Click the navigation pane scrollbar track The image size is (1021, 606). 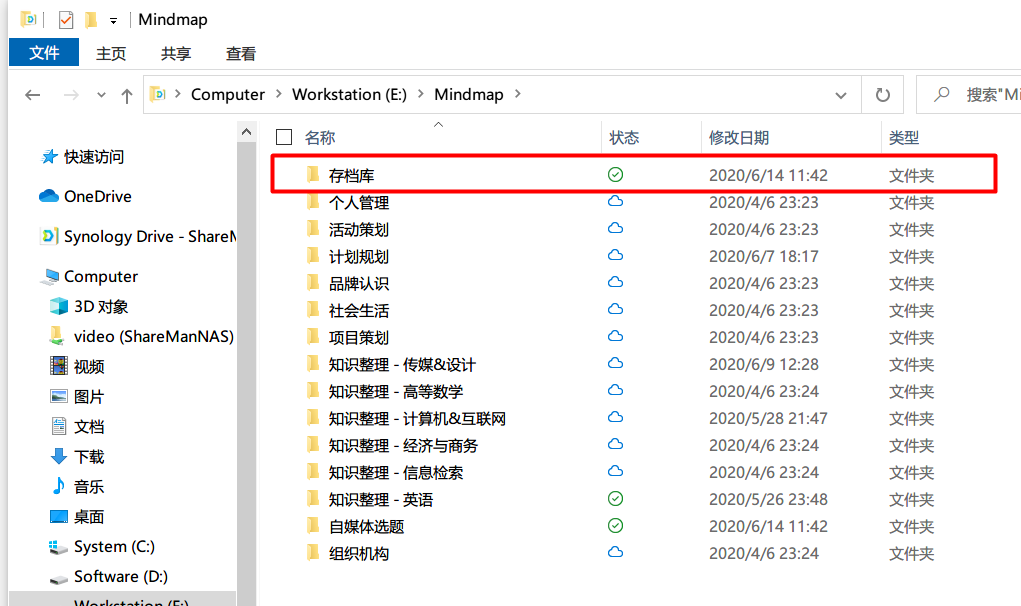point(246,374)
